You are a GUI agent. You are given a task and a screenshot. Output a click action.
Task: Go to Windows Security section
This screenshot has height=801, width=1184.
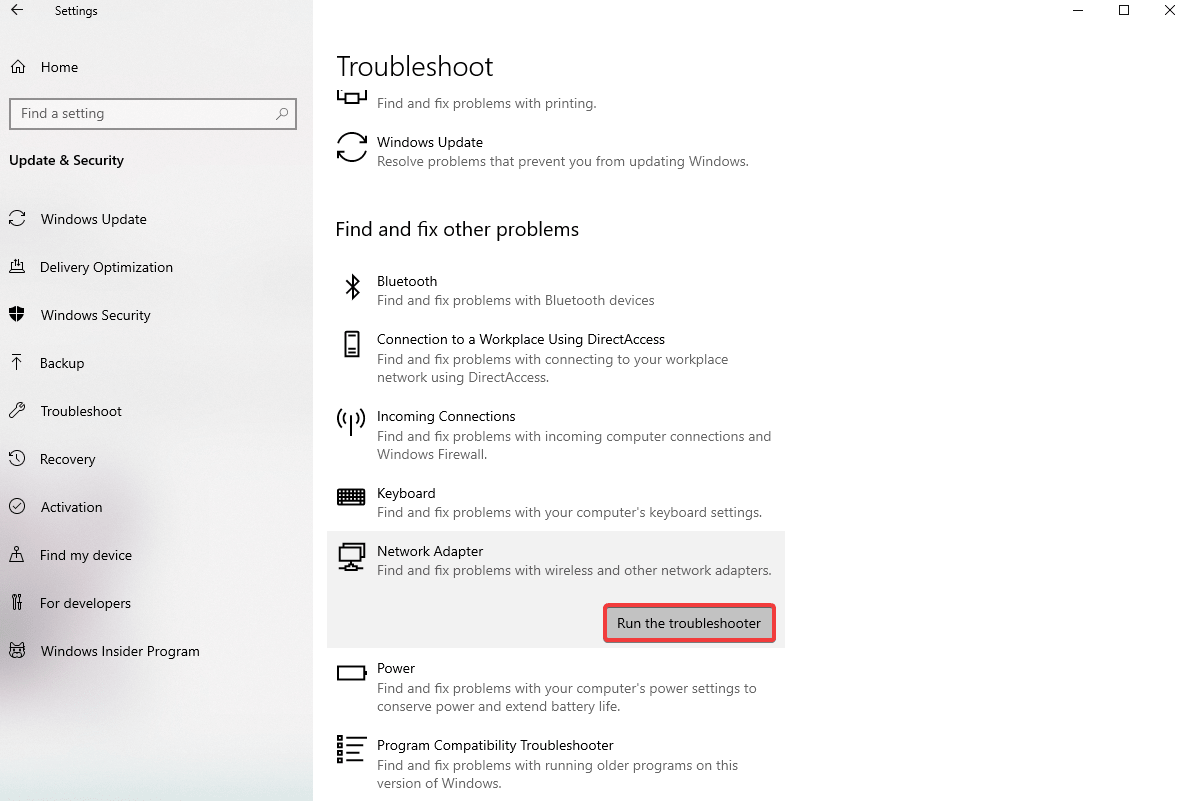[96, 315]
